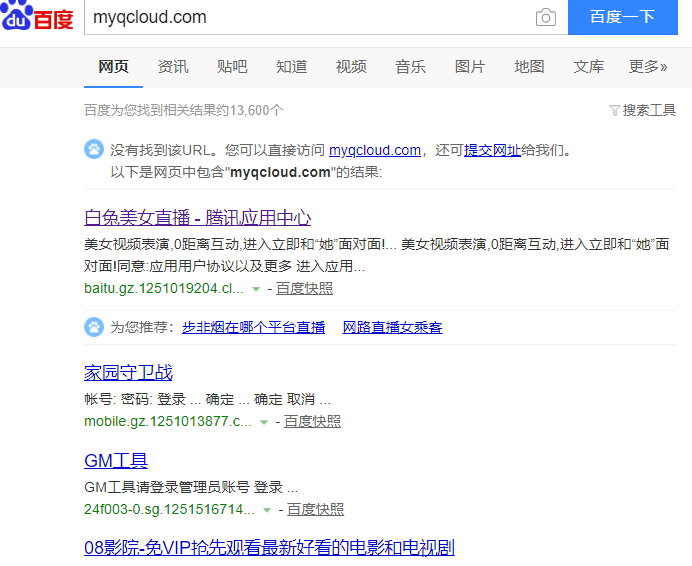Click the paw icon beside 没有找到该URL

point(94,149)
